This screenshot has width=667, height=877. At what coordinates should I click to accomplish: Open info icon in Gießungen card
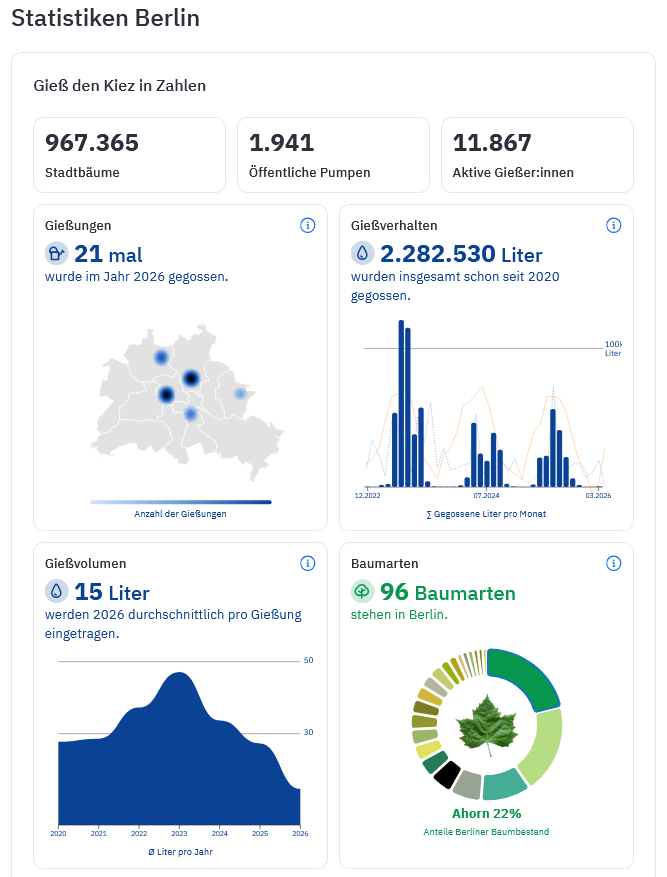[x=308, y=226]
